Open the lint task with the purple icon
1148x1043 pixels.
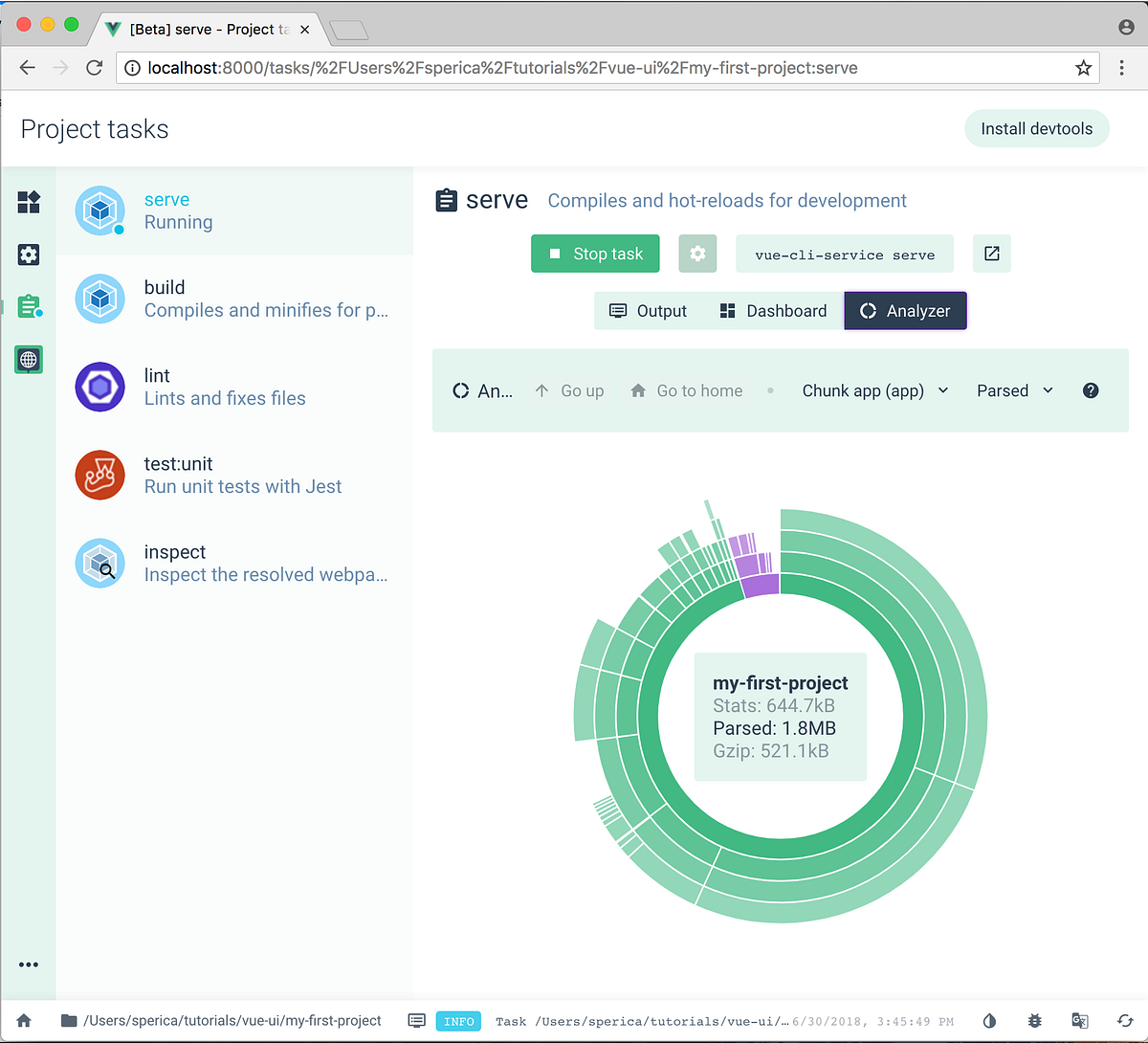[x=99, y=387]
